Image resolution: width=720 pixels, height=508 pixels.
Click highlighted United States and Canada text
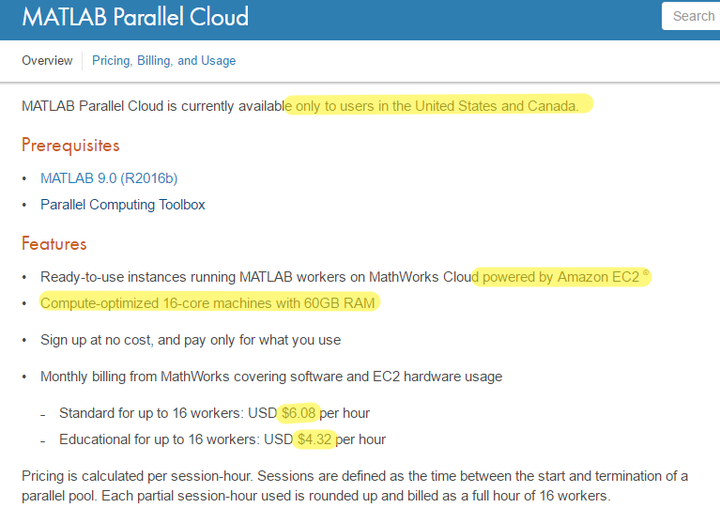click(437, 105)
